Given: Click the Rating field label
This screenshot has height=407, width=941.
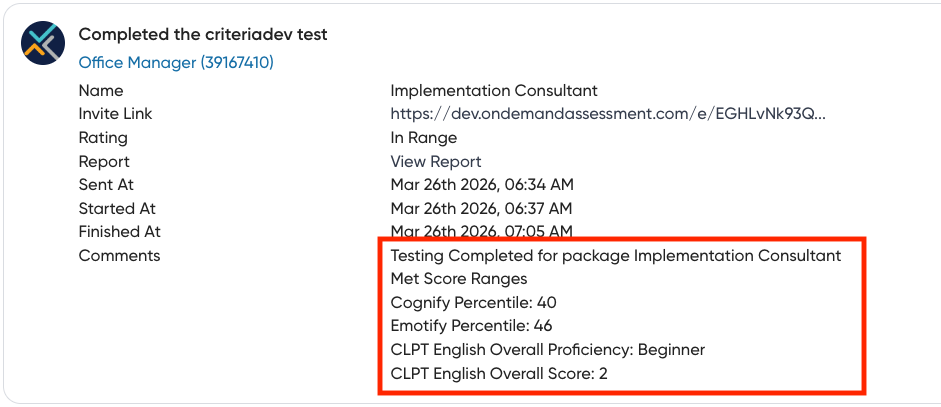Looking at the screenshot, I should pos(103,138).
